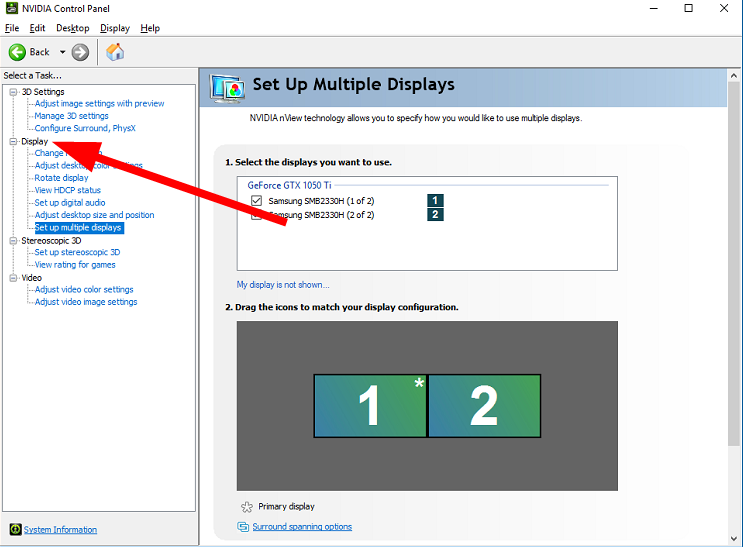Toggle Samsung SMB2330H (1 of 2) checkbox
Viewport: 743px width, 547px height.
click(x=256, y=201)
